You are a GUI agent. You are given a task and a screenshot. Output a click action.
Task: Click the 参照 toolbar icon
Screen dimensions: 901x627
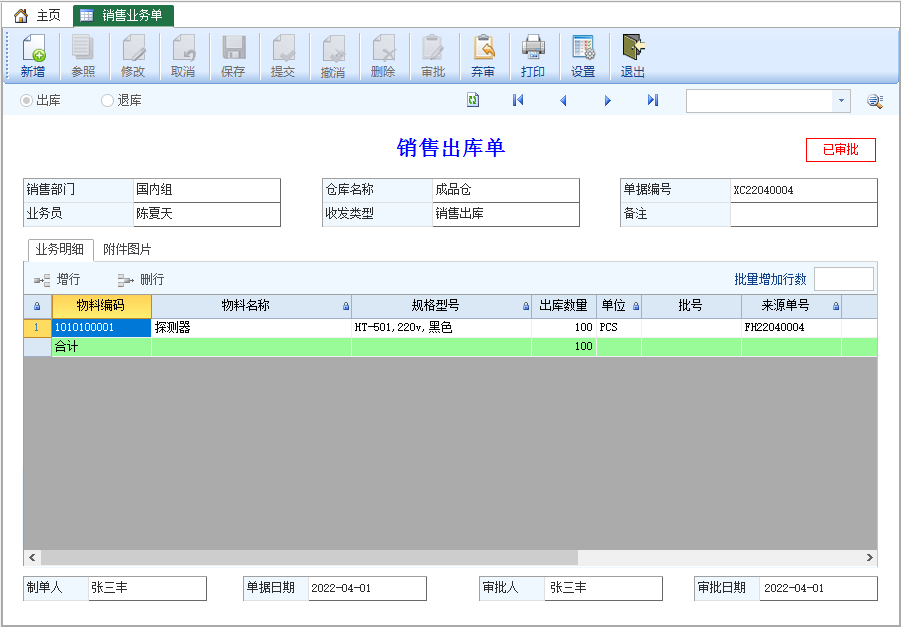(x=83, y=48)
